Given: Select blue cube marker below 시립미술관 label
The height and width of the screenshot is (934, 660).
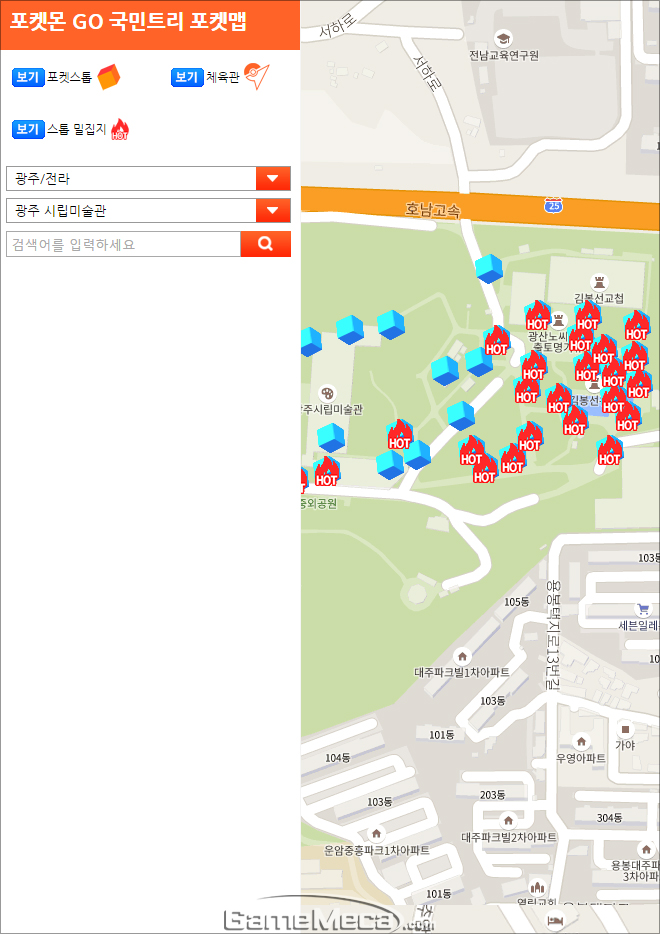Looking at the screenshot, I should pyautogui.click(x=331, y=438).
